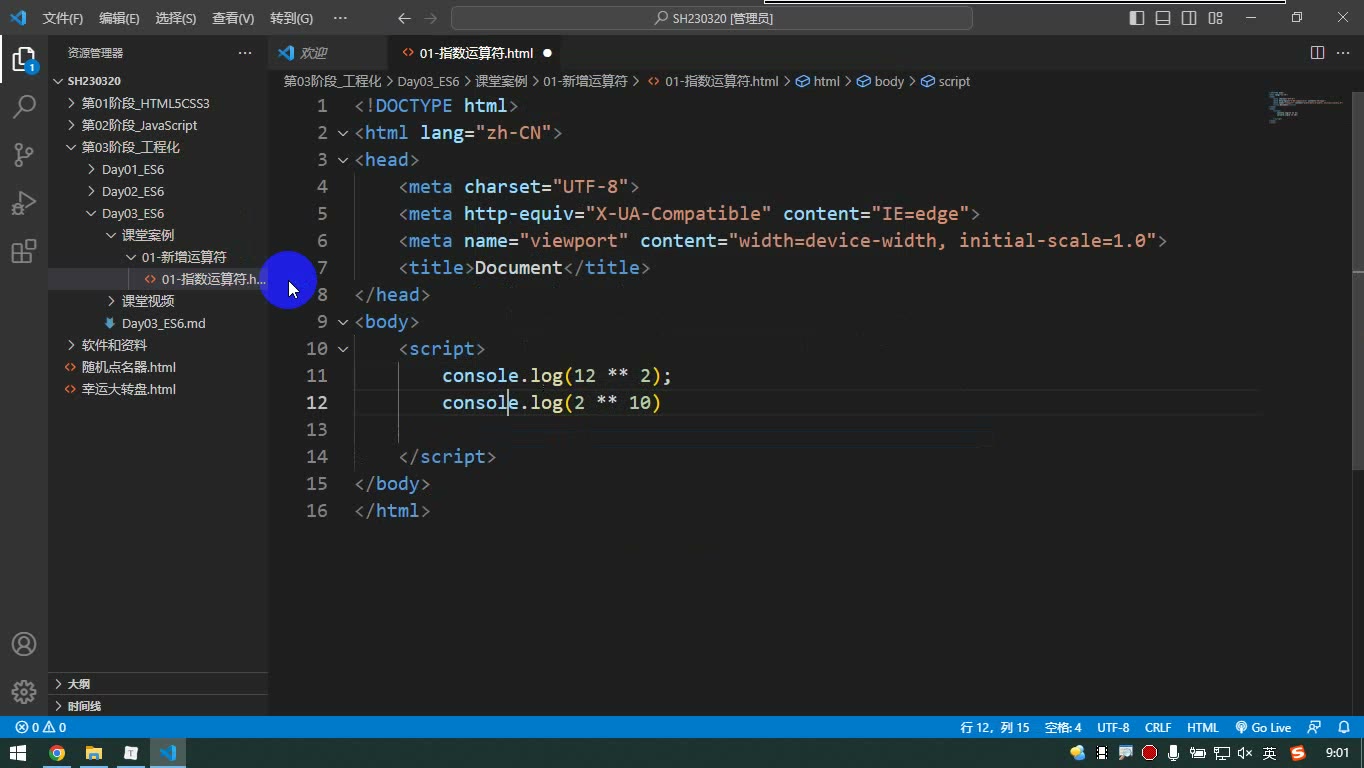Start Go Live server from status bar
Image resolution: width=1364 pixels, height=768 pixels.
click(1263, 728)
